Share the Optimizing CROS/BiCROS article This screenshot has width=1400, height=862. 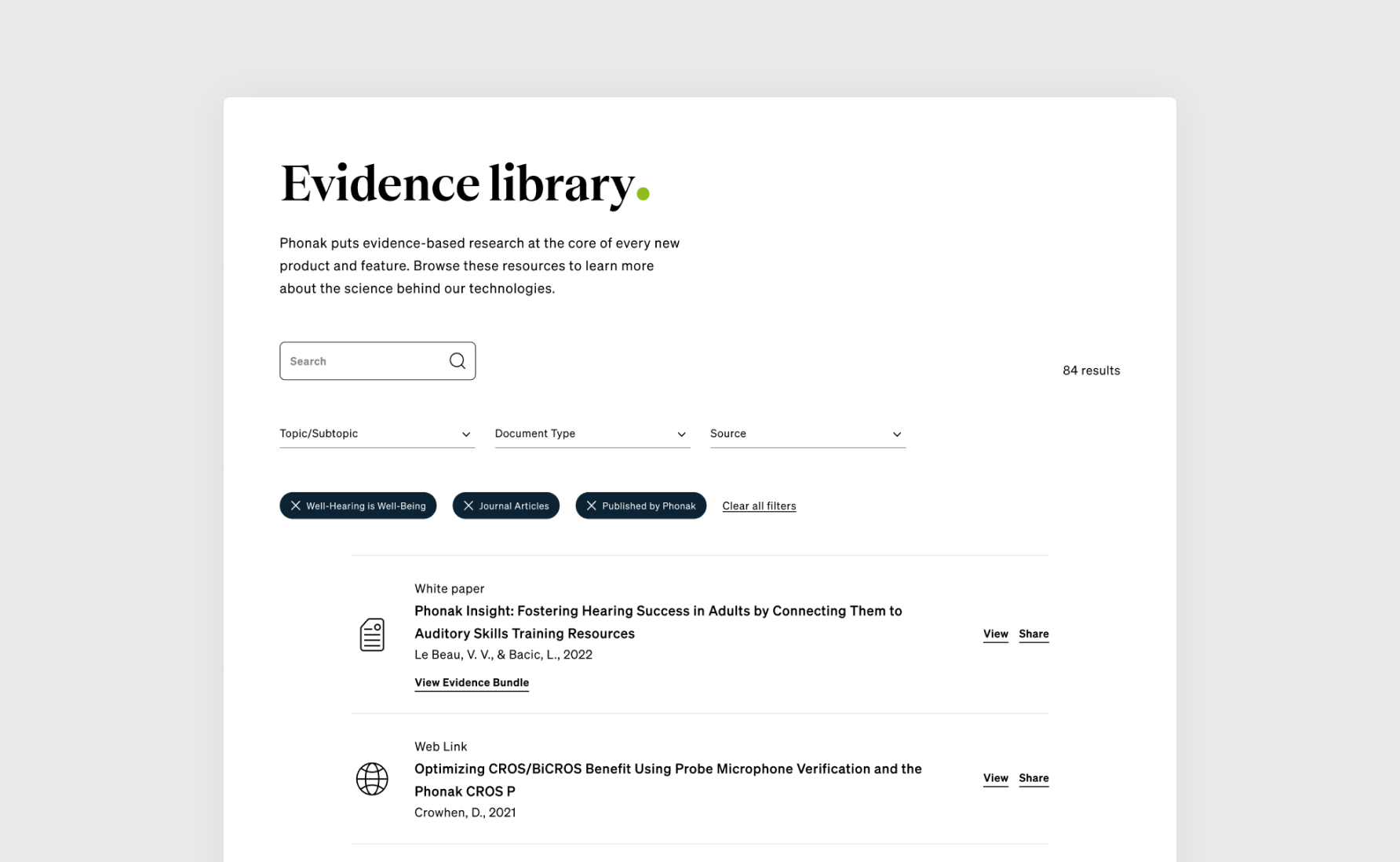[1034, 778]
